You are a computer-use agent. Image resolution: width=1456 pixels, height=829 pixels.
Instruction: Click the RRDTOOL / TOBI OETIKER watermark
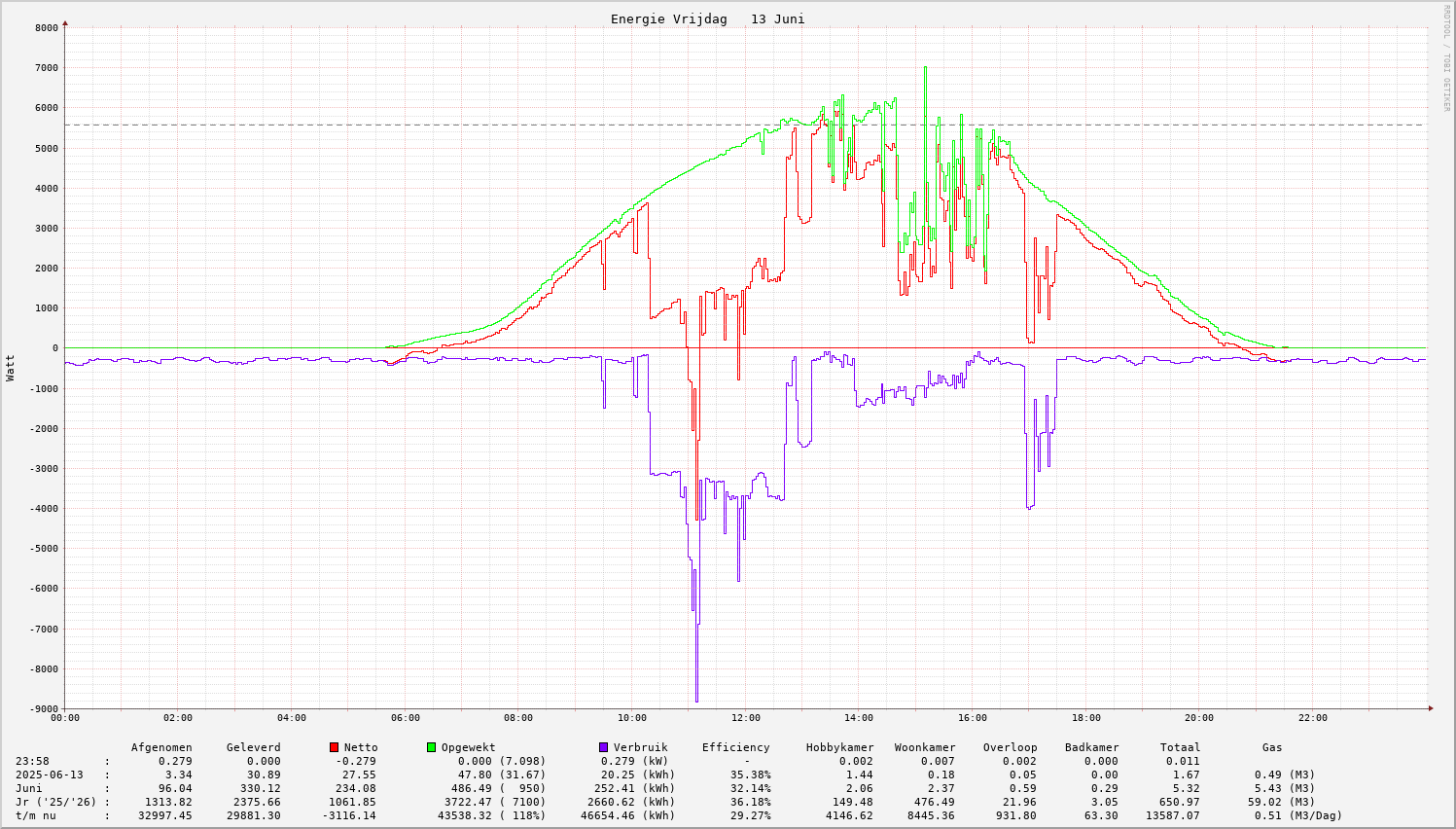[x=1446, y=57]
